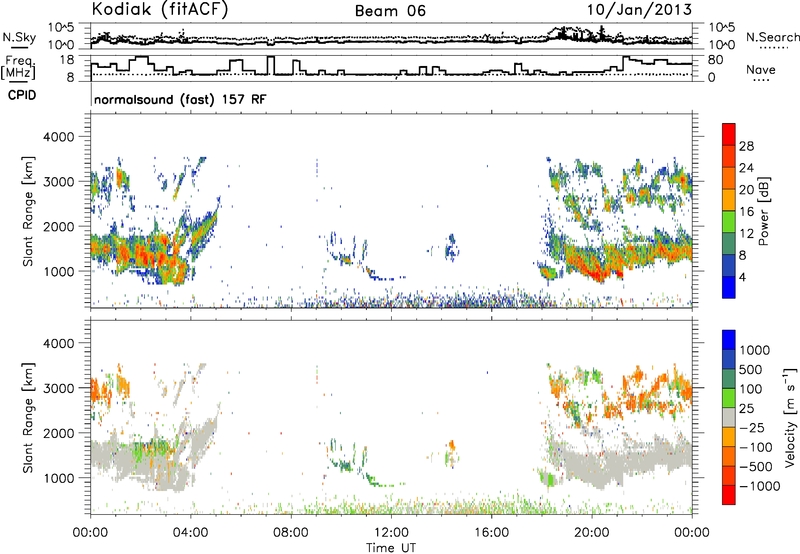Click the "Power [dB]" colorbar title

[764, 211]
